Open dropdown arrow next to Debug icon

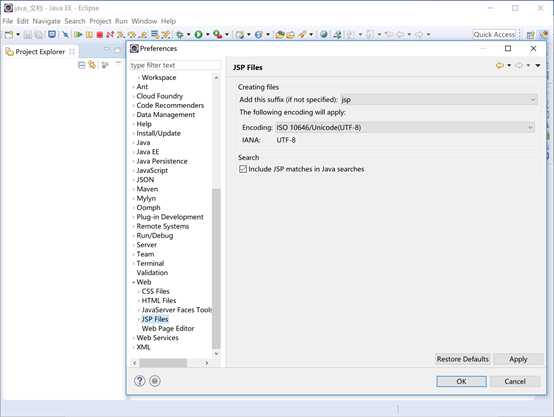(x=188, y=35)
